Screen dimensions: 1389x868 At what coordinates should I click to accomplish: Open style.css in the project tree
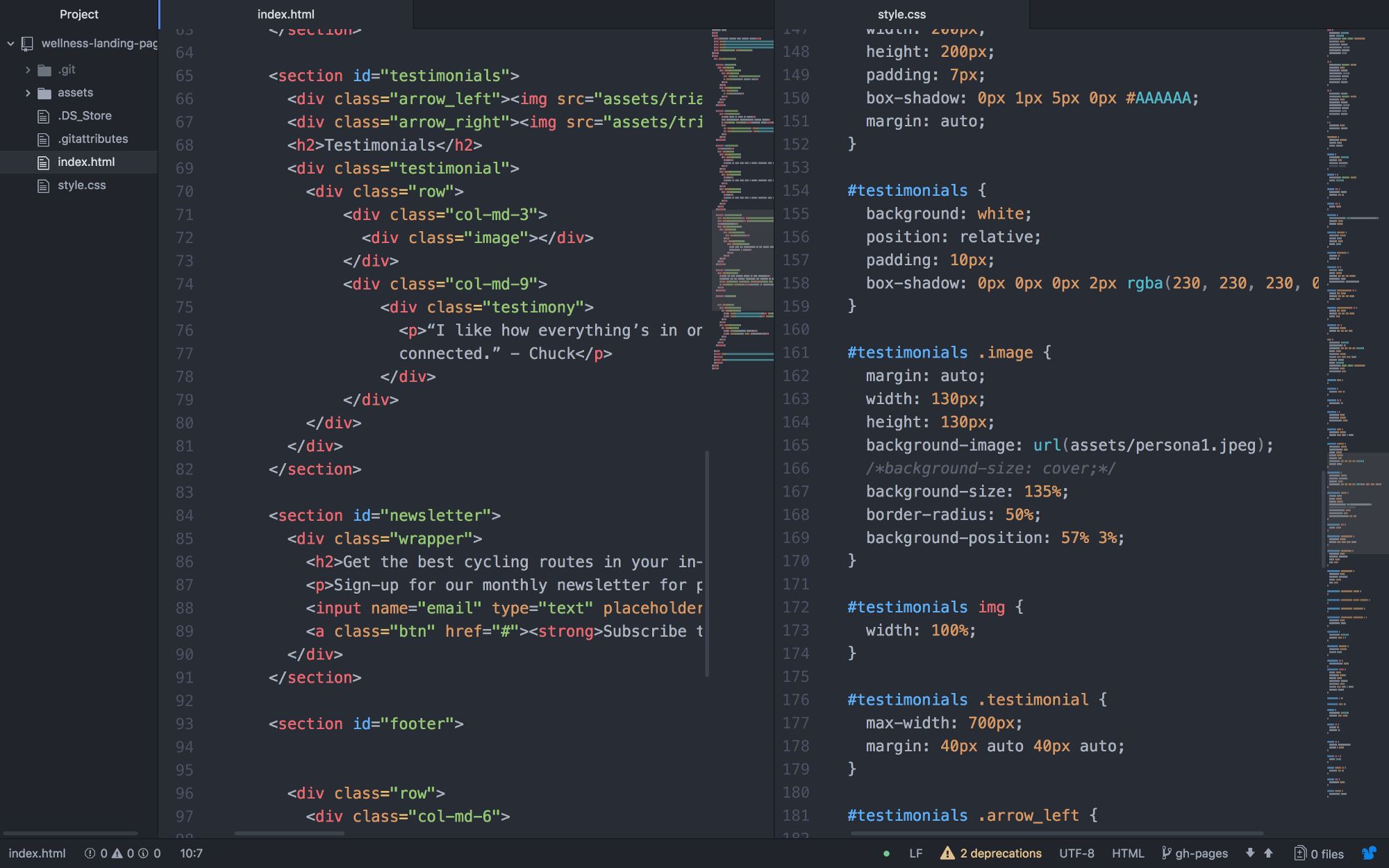pos(81,185)
